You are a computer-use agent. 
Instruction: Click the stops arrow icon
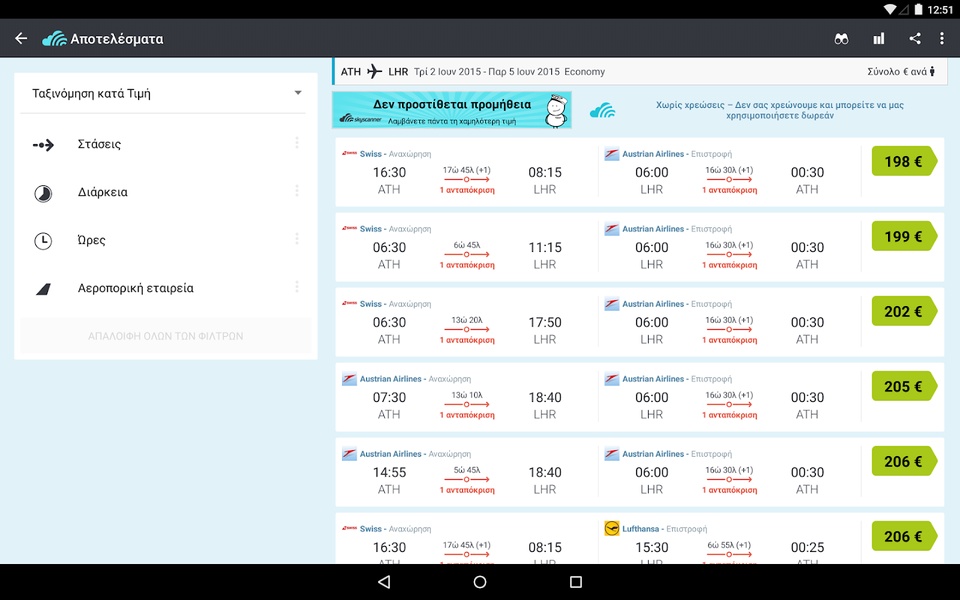(x=43, y=145)
